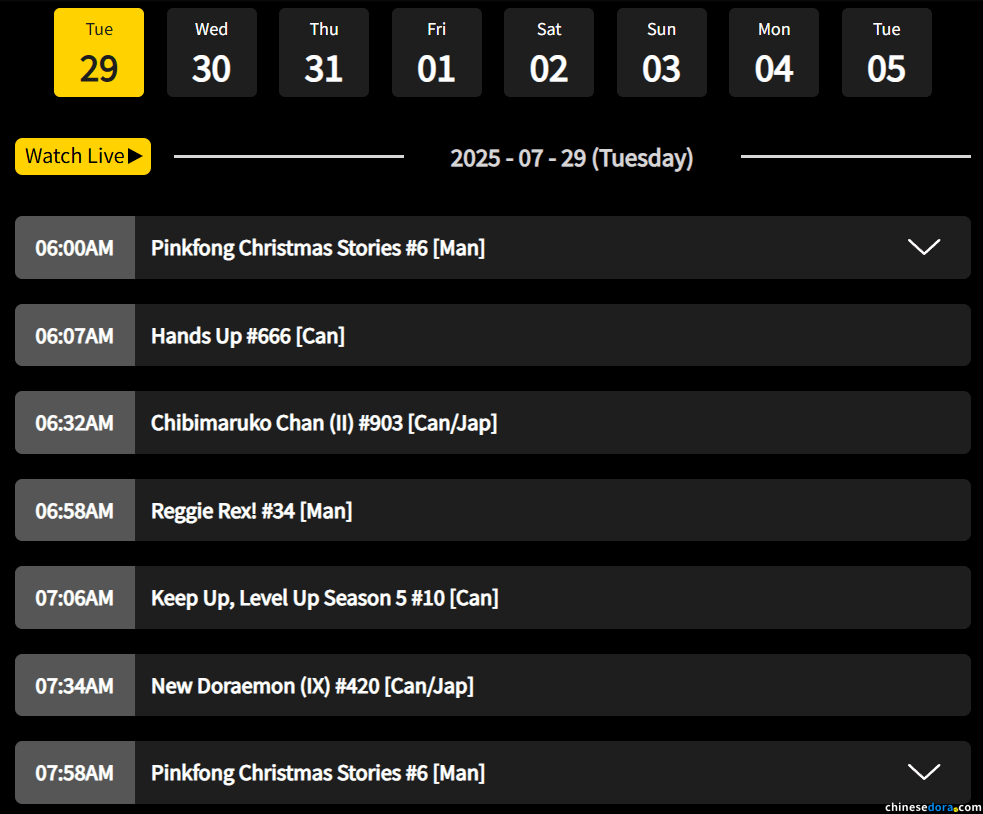Select the Mon 04 date tab
The height and width of the screenshot is (814, 983).
pyautogui.click(x=774, y=53)
